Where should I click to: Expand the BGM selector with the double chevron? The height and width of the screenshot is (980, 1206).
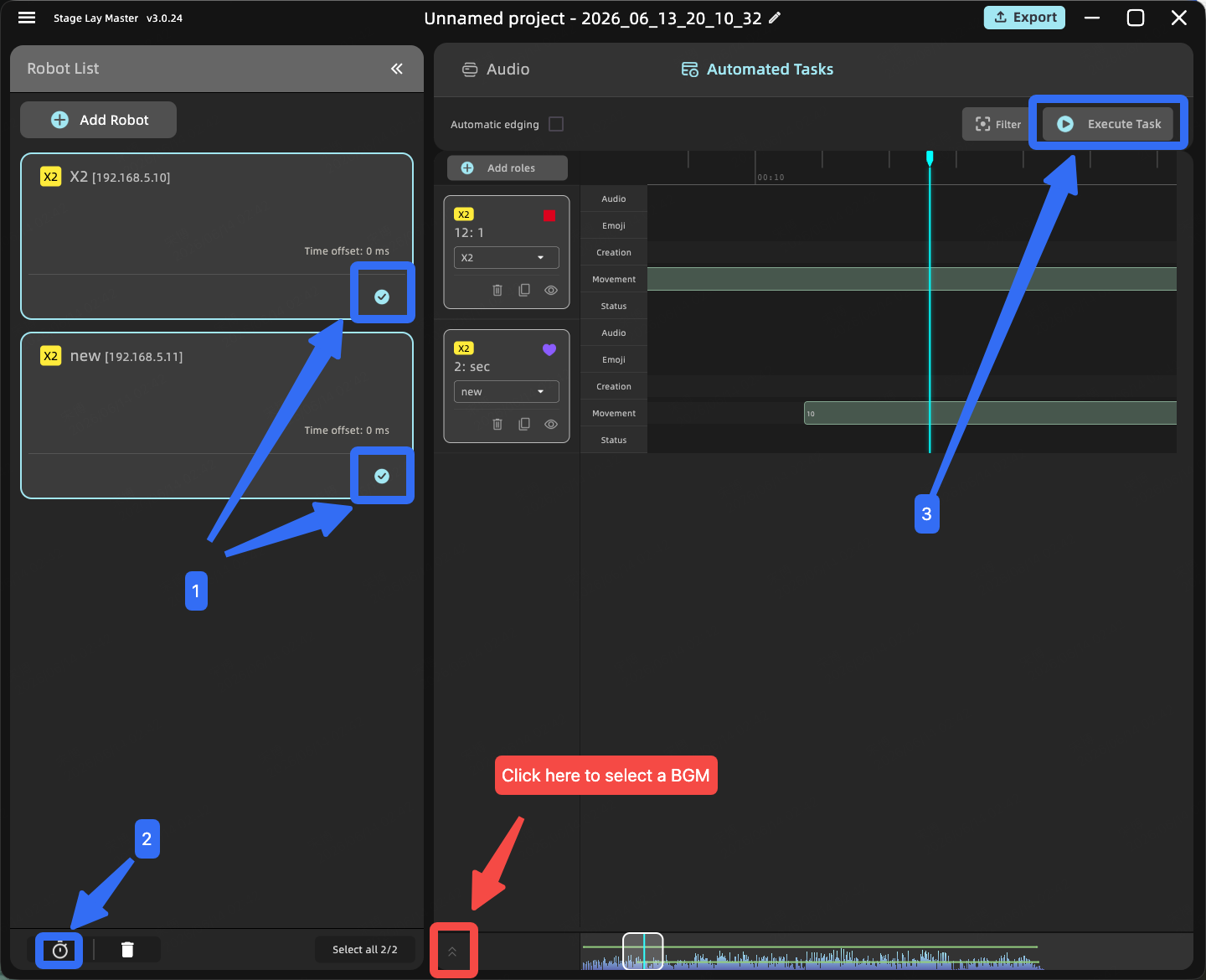coord(452,952)
